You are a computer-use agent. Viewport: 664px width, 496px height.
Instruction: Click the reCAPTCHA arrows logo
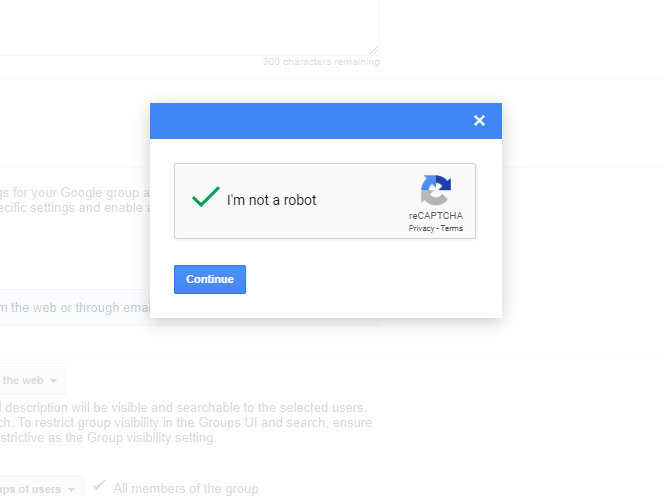click(436, 190)
